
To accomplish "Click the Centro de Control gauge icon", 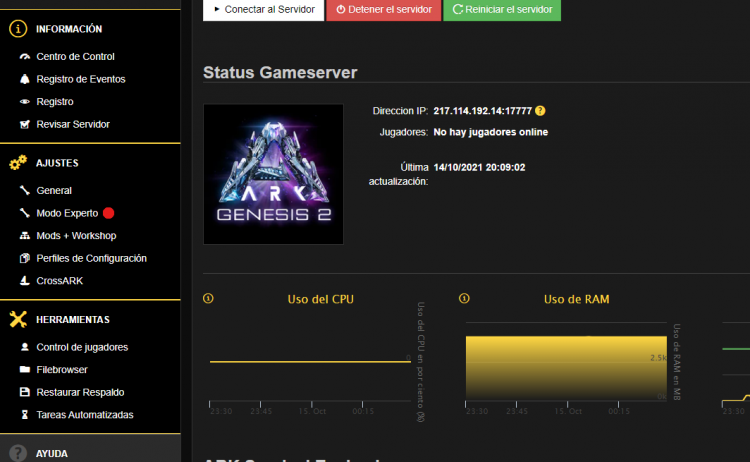I will pos(26,57).
